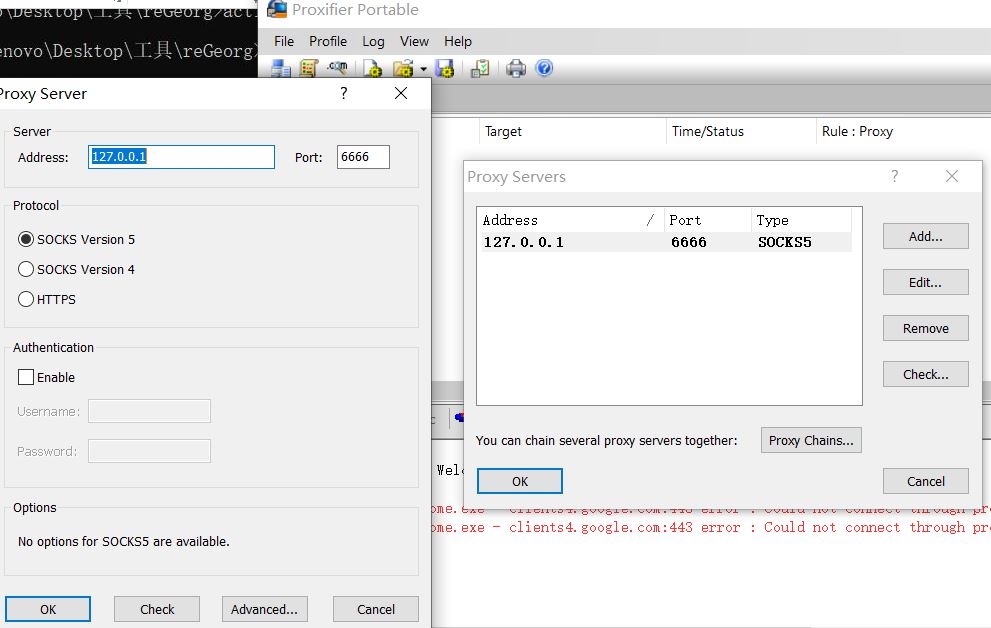Open the Help menu
Viewport: 991px width, 628px height.
pos(458,41)
